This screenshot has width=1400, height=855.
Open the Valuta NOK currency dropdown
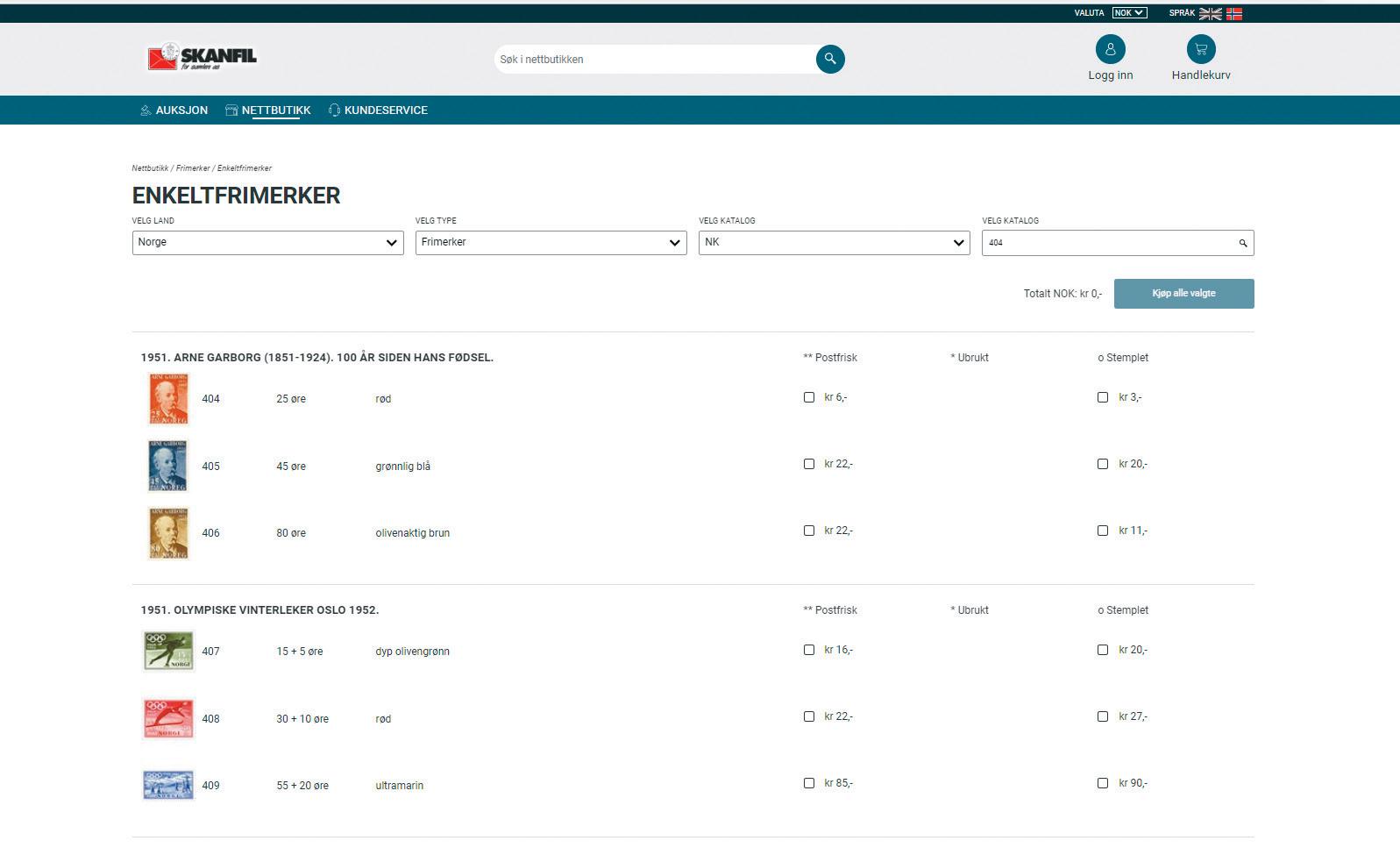pos(1129,13)
